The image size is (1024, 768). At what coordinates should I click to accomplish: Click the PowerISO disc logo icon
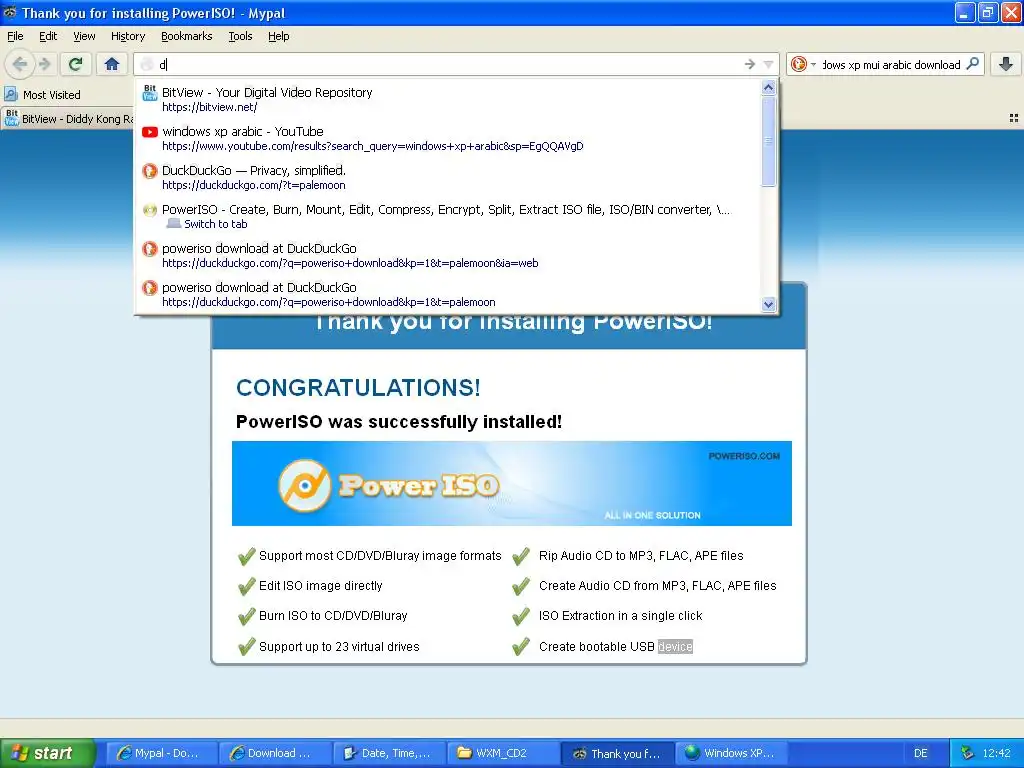[x=304, y=485]
